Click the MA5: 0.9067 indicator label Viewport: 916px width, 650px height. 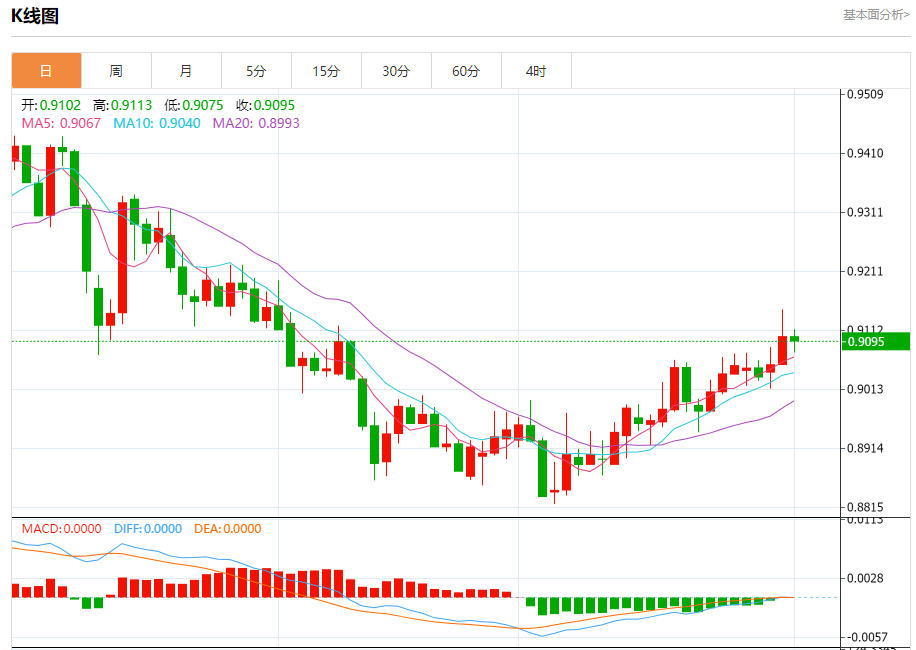point(61,123)
